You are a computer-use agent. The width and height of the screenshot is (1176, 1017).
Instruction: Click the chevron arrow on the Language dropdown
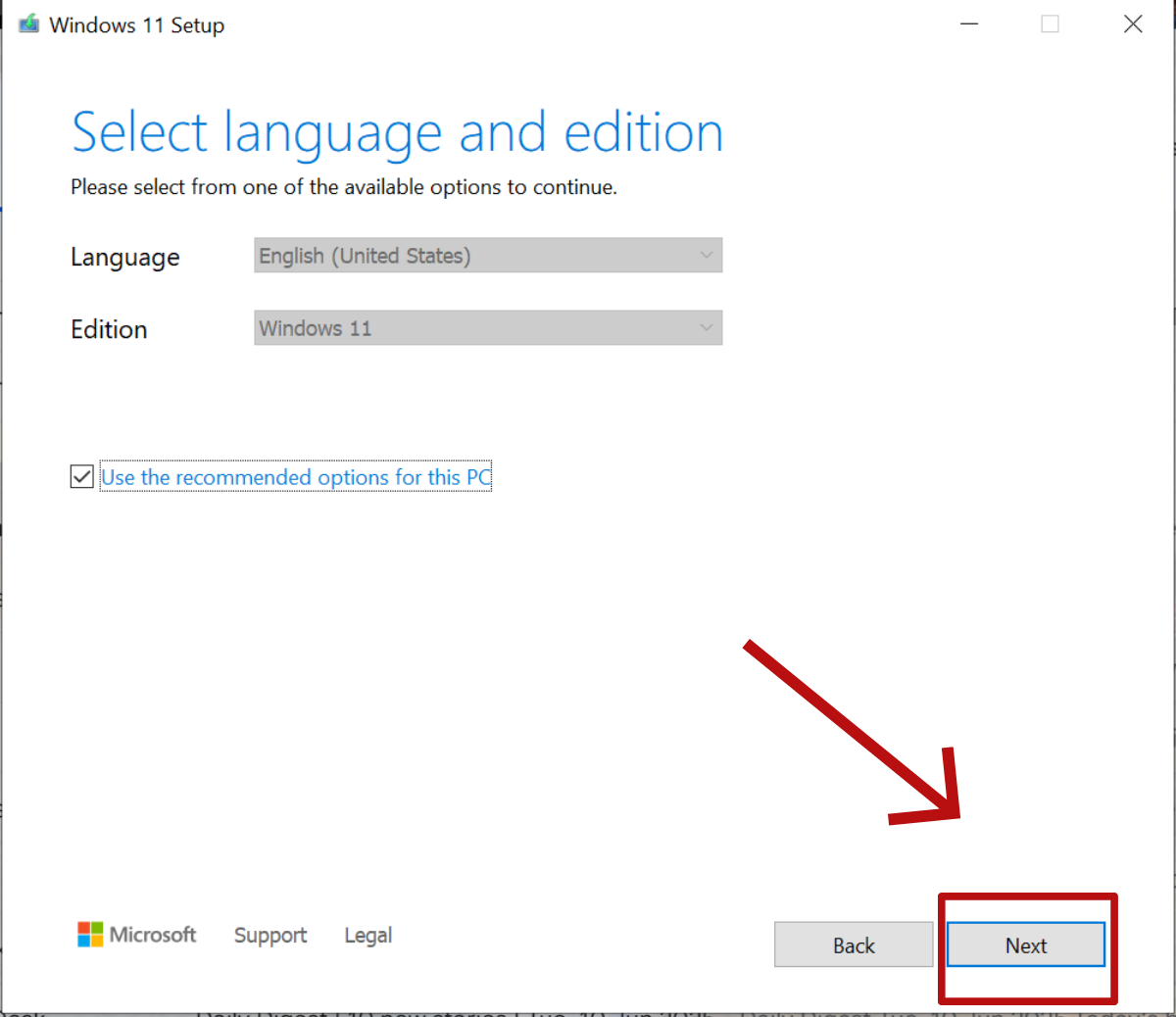point(706,256)
